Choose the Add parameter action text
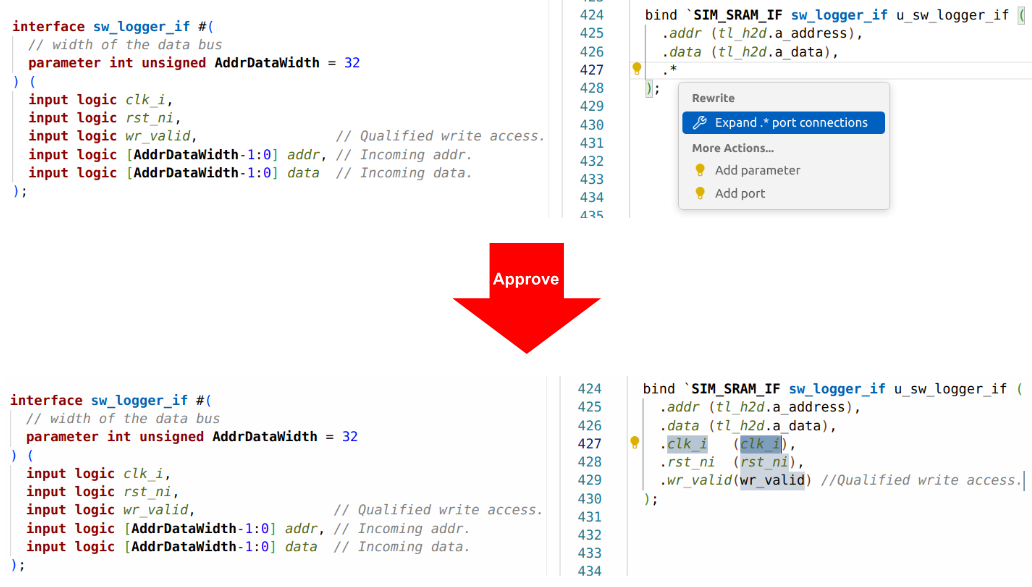The image size is (1032, 587). tap(757, 171)
